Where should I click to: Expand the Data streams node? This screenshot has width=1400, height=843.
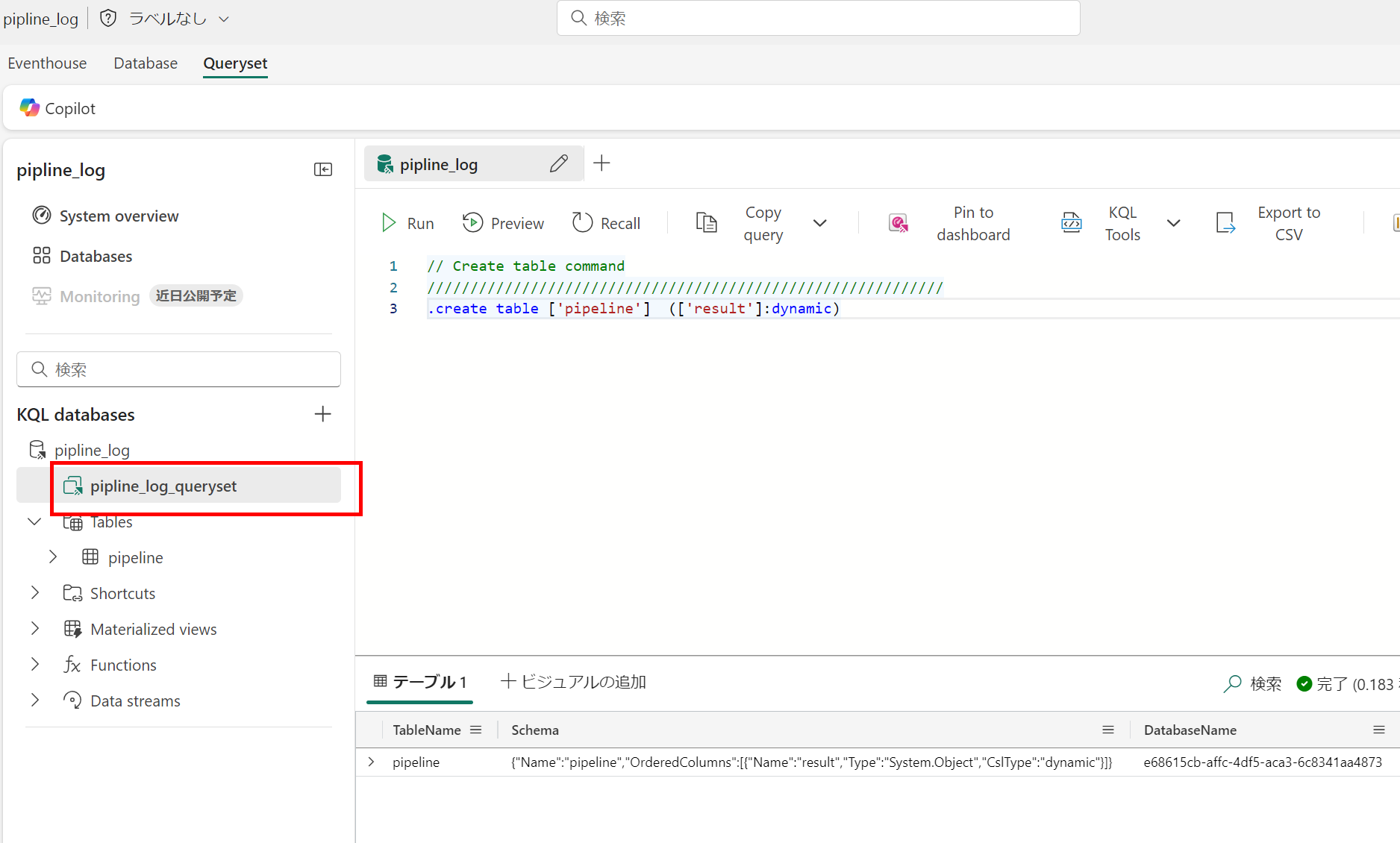click(35, 701)
